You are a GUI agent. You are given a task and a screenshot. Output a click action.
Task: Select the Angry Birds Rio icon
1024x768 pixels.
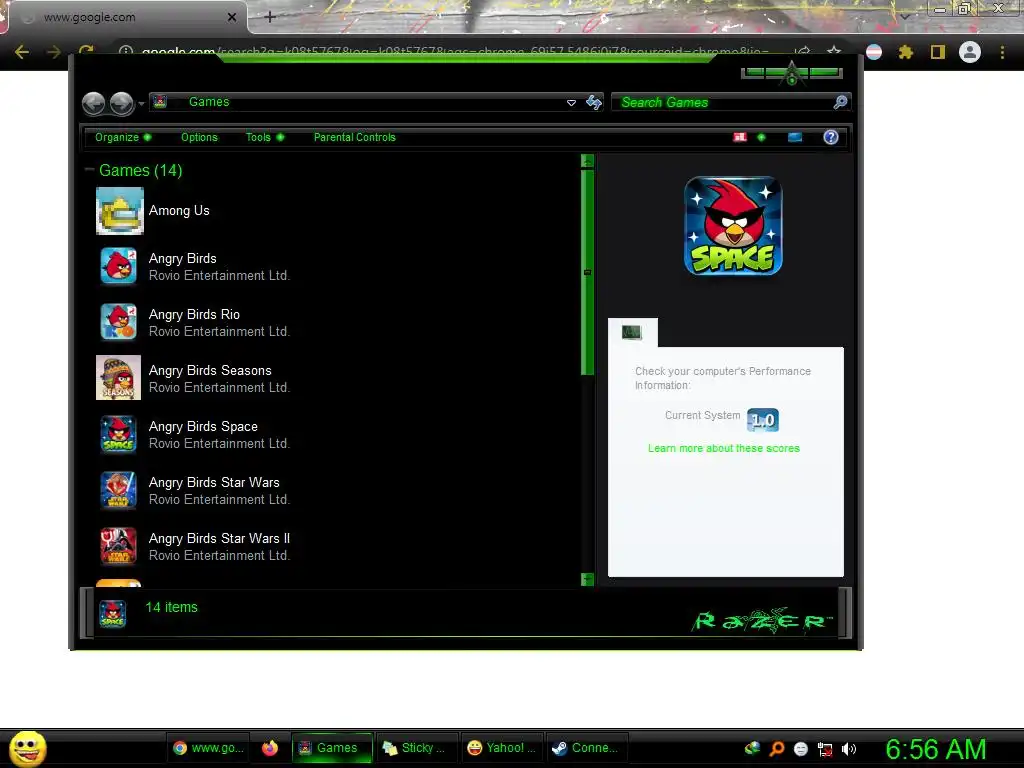[118, 322]
